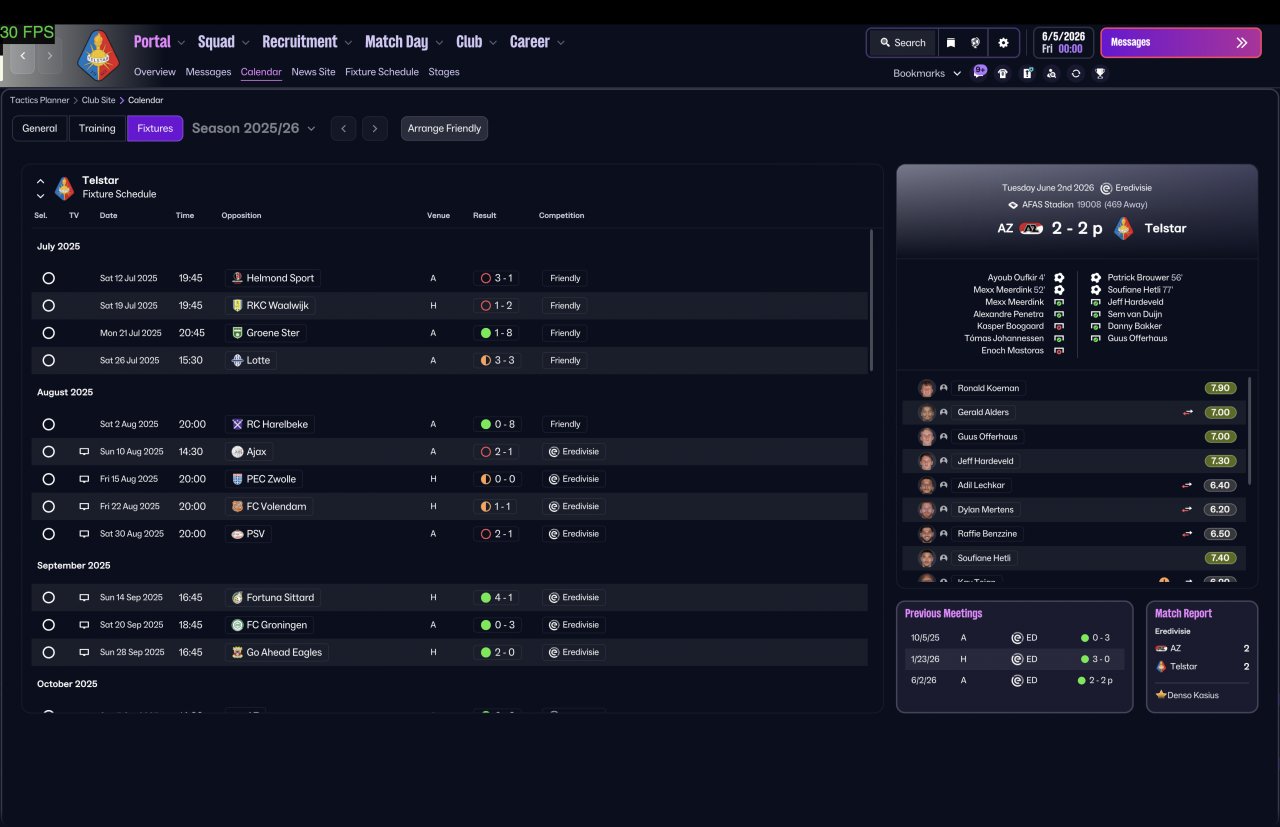Select the PEC Zwolle fixture radio
Screen dimensions: 1280x827
(x=48, y=479)
